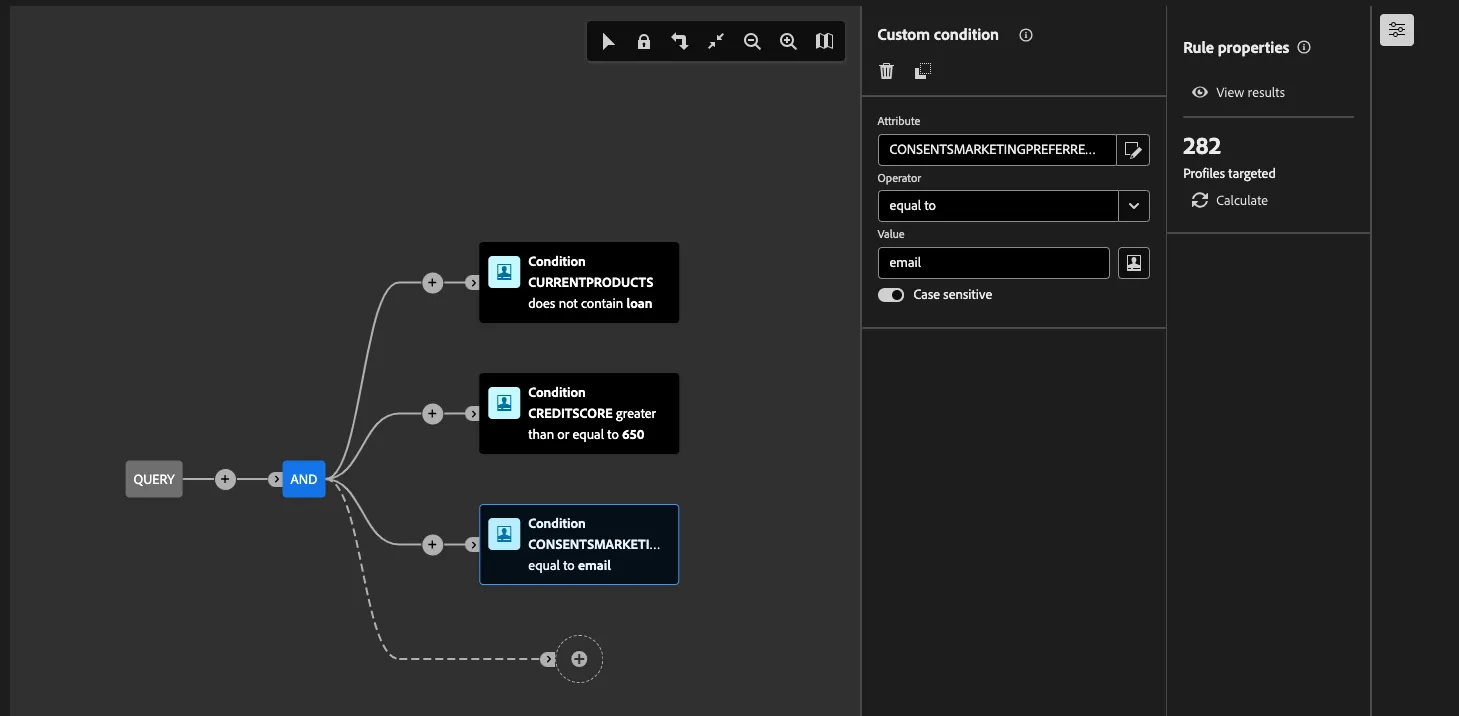
Task: Add a new condition with dashed plus circle
Action: click(579, 659)
